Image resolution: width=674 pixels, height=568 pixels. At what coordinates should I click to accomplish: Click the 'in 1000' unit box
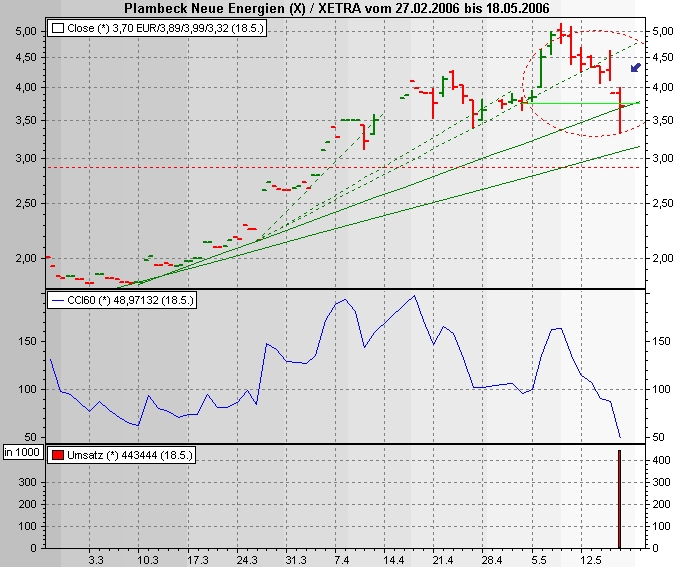22,452
